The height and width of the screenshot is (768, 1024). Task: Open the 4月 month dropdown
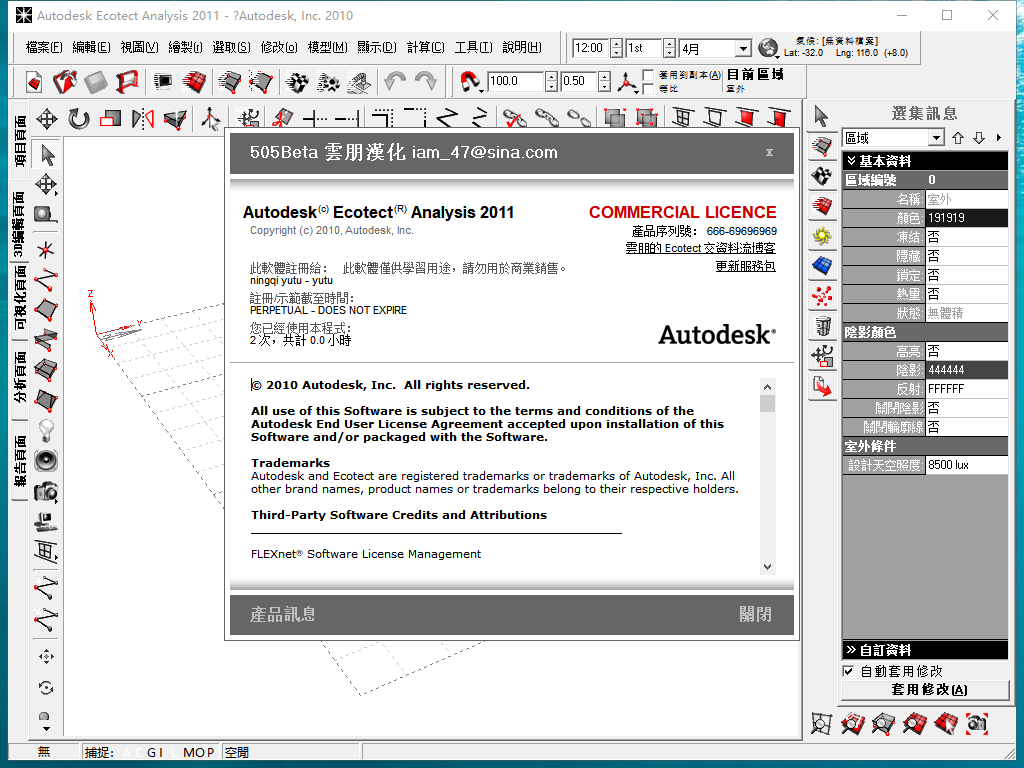pos(743,48)
